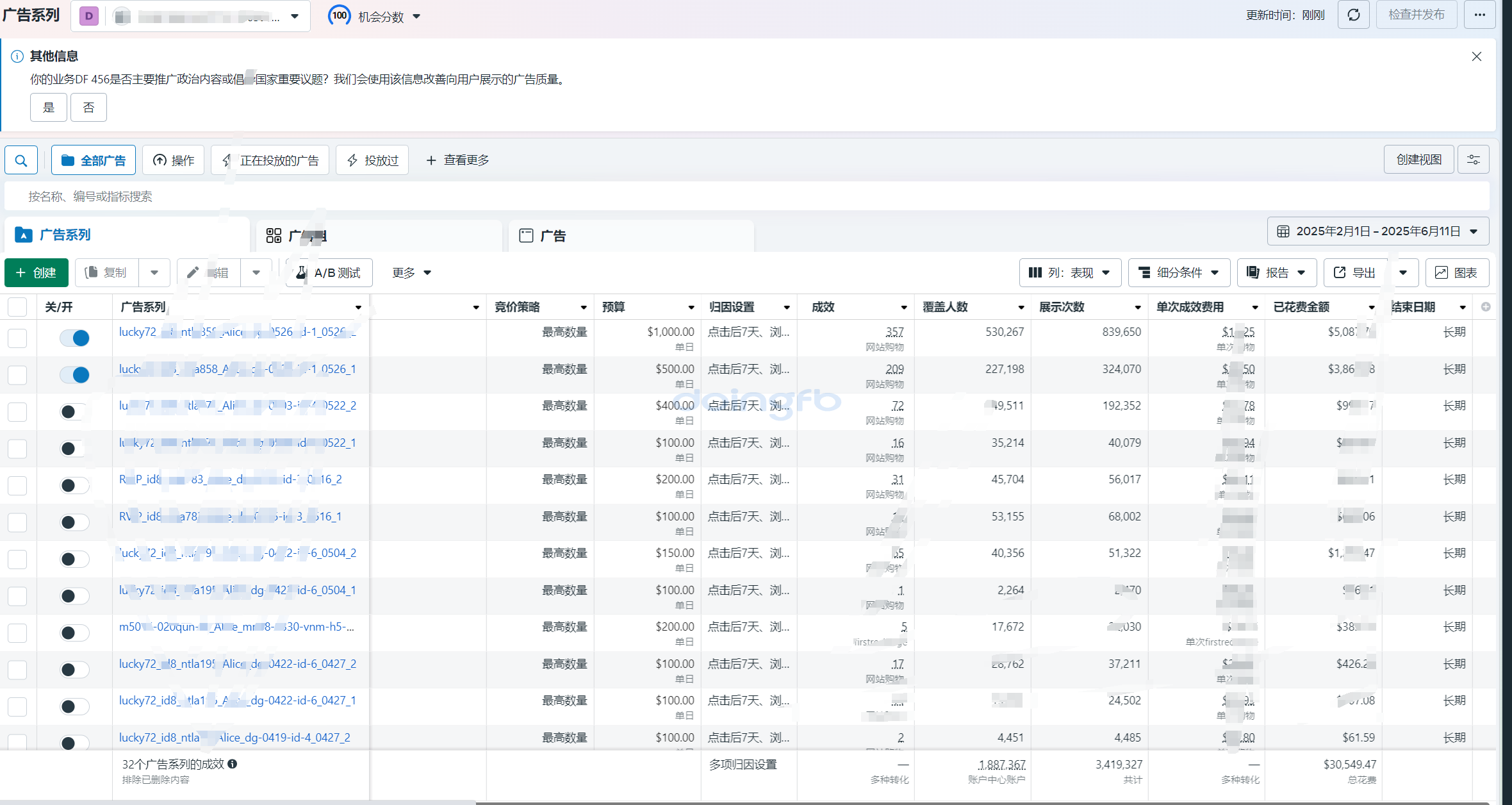Click the 创建视图 create view button
The height and width of the screenshot is (805, 1512).
tap(1419, 160)
